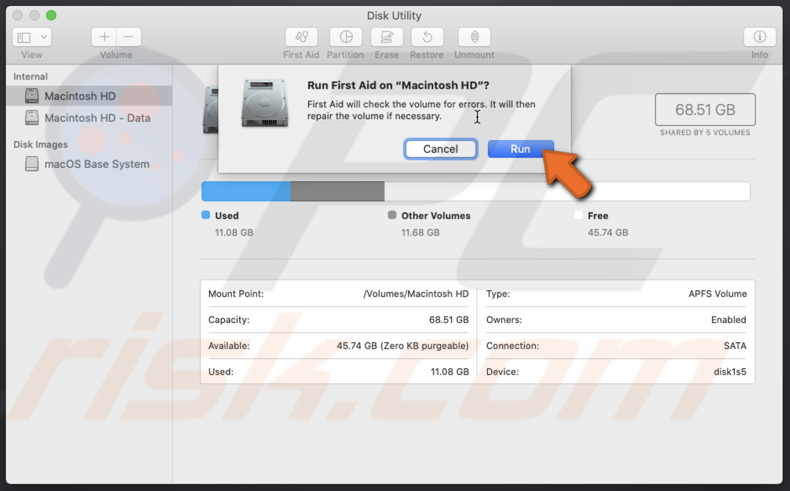
Task: Click the /Volumes/Macintosh HD mount point value
Action: tap(416, 294)
